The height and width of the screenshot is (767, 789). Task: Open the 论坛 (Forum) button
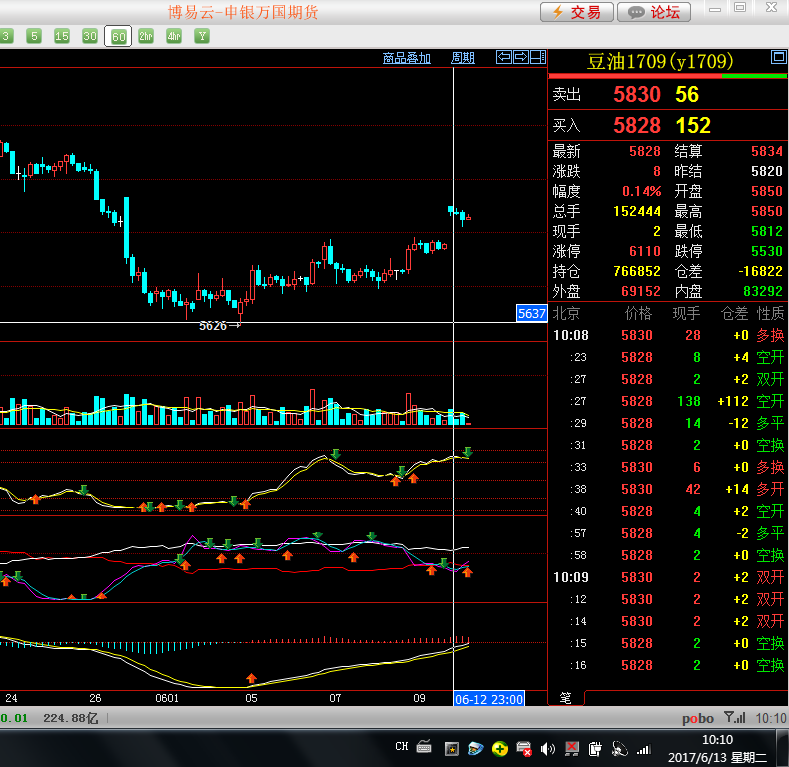pyautogui.click(x=654, y=12)
